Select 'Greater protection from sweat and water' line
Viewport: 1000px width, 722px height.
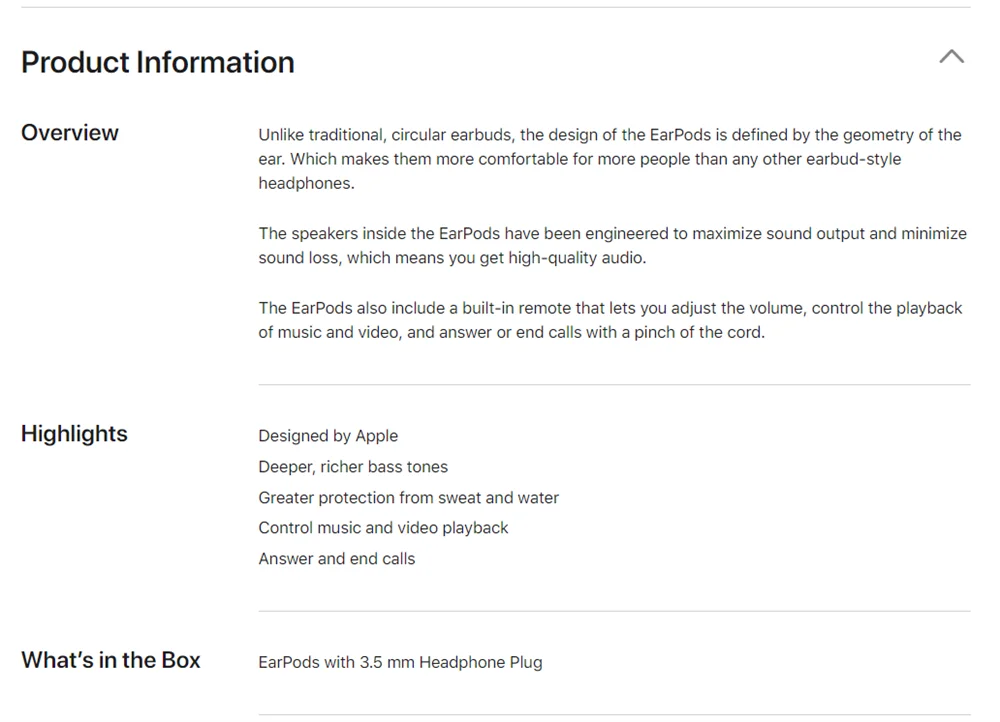click(x=408, y=498)
